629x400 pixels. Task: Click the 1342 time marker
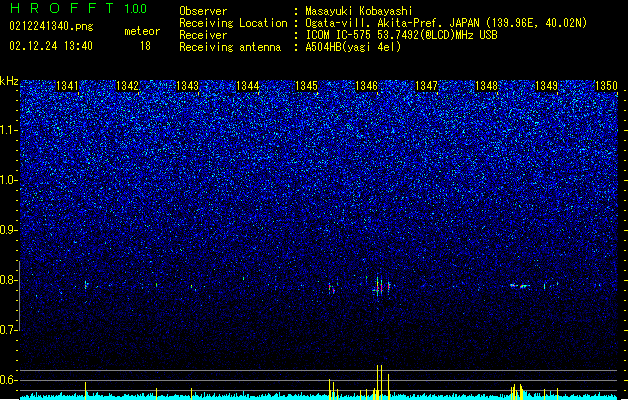tap(127, 86)
